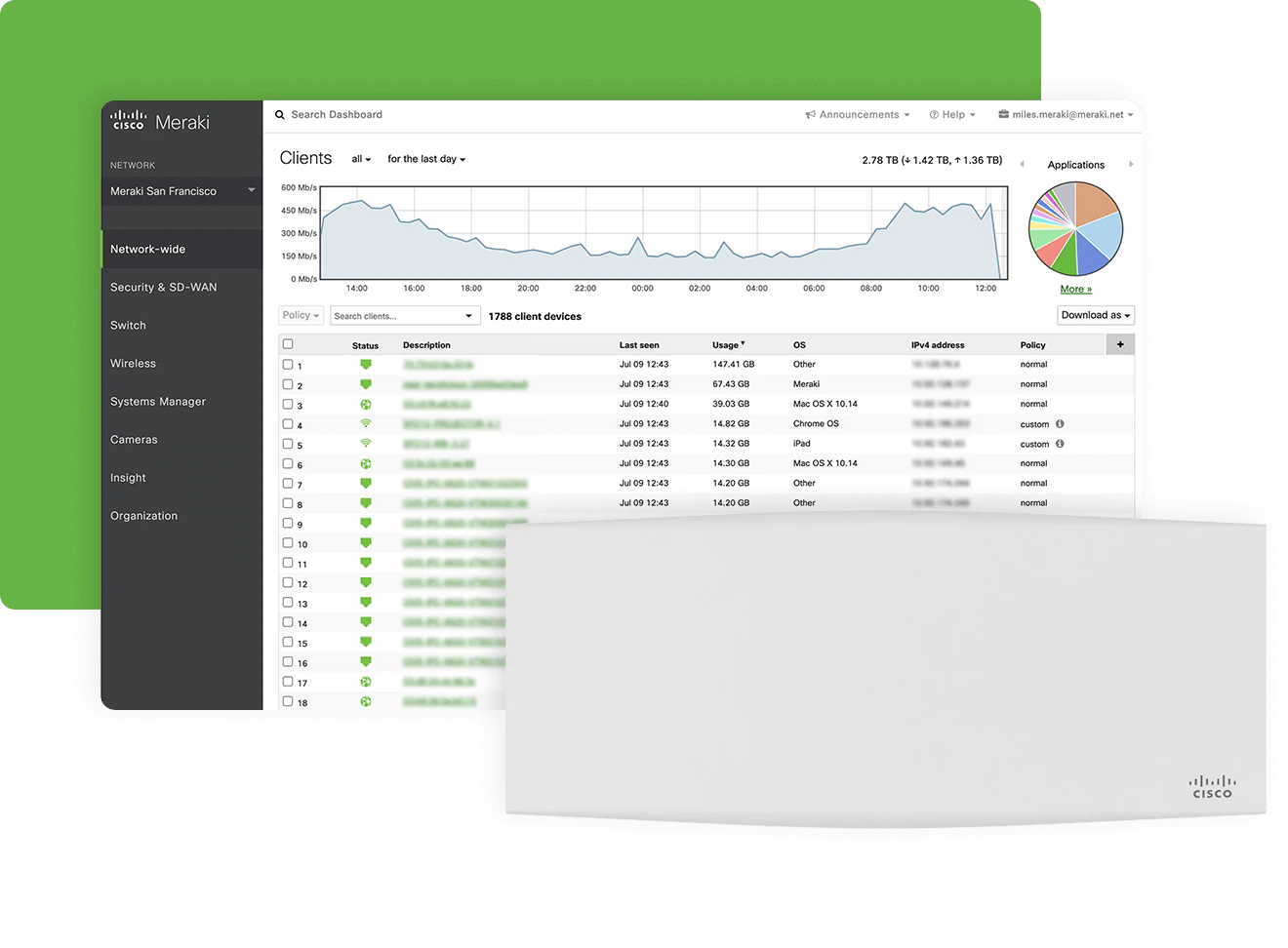Click the Cisco Meraki logo in the sidebar

pyautogui.click(x=158, y=120)
